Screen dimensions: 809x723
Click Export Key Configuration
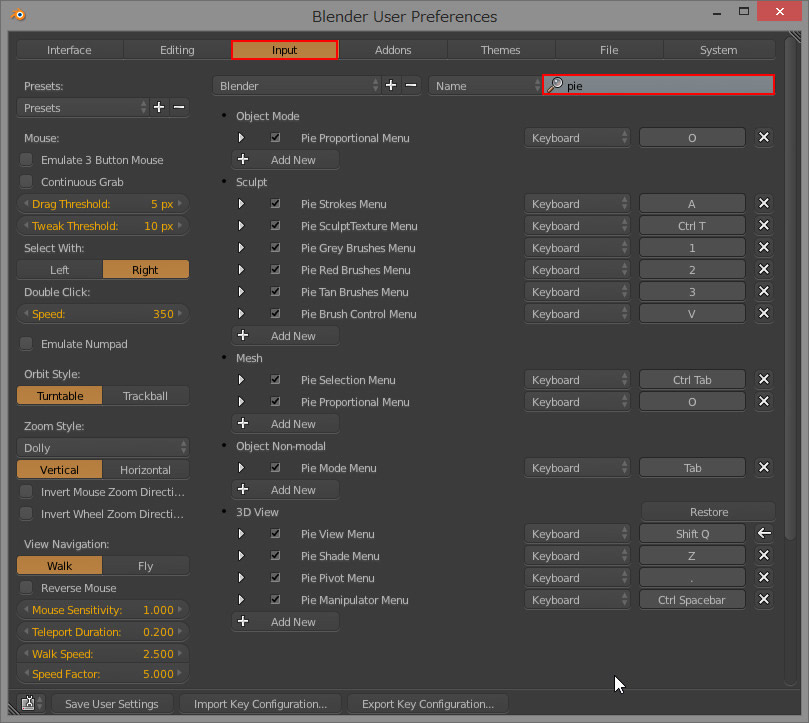[428, 704]
